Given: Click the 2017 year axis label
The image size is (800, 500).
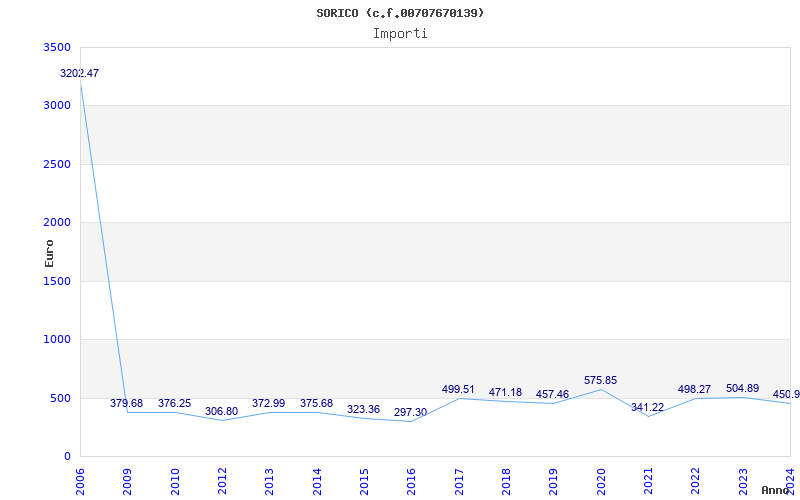Looking at the screenshot, I should pyautogui.click(x=459, y=481).
